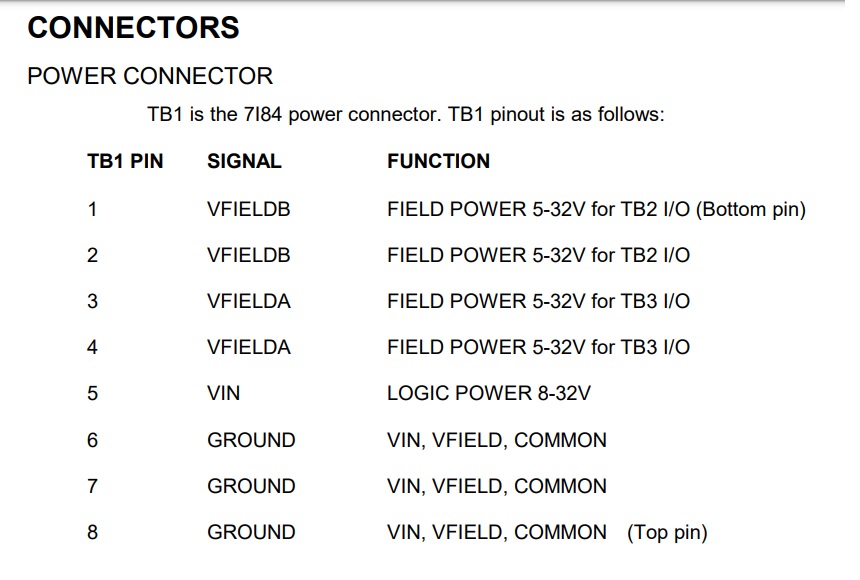Select the SIGNAL column header
This screenshot has width=860, height=580.
point(244,161)
